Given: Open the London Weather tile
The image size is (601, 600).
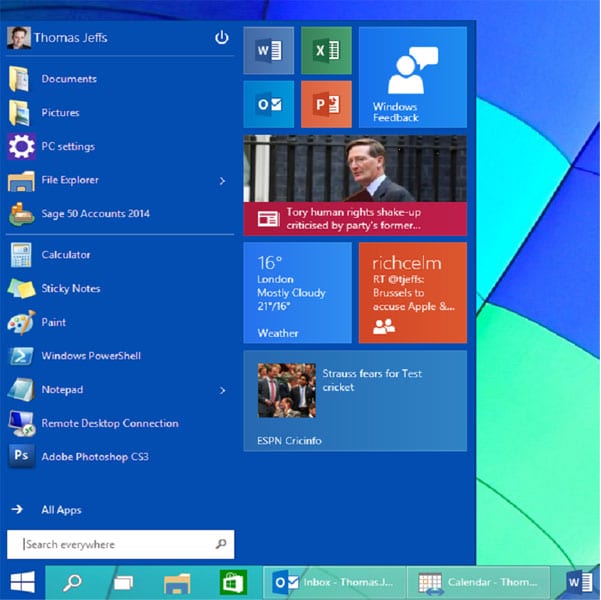Looking at the screenshot, I should (297, 293).
